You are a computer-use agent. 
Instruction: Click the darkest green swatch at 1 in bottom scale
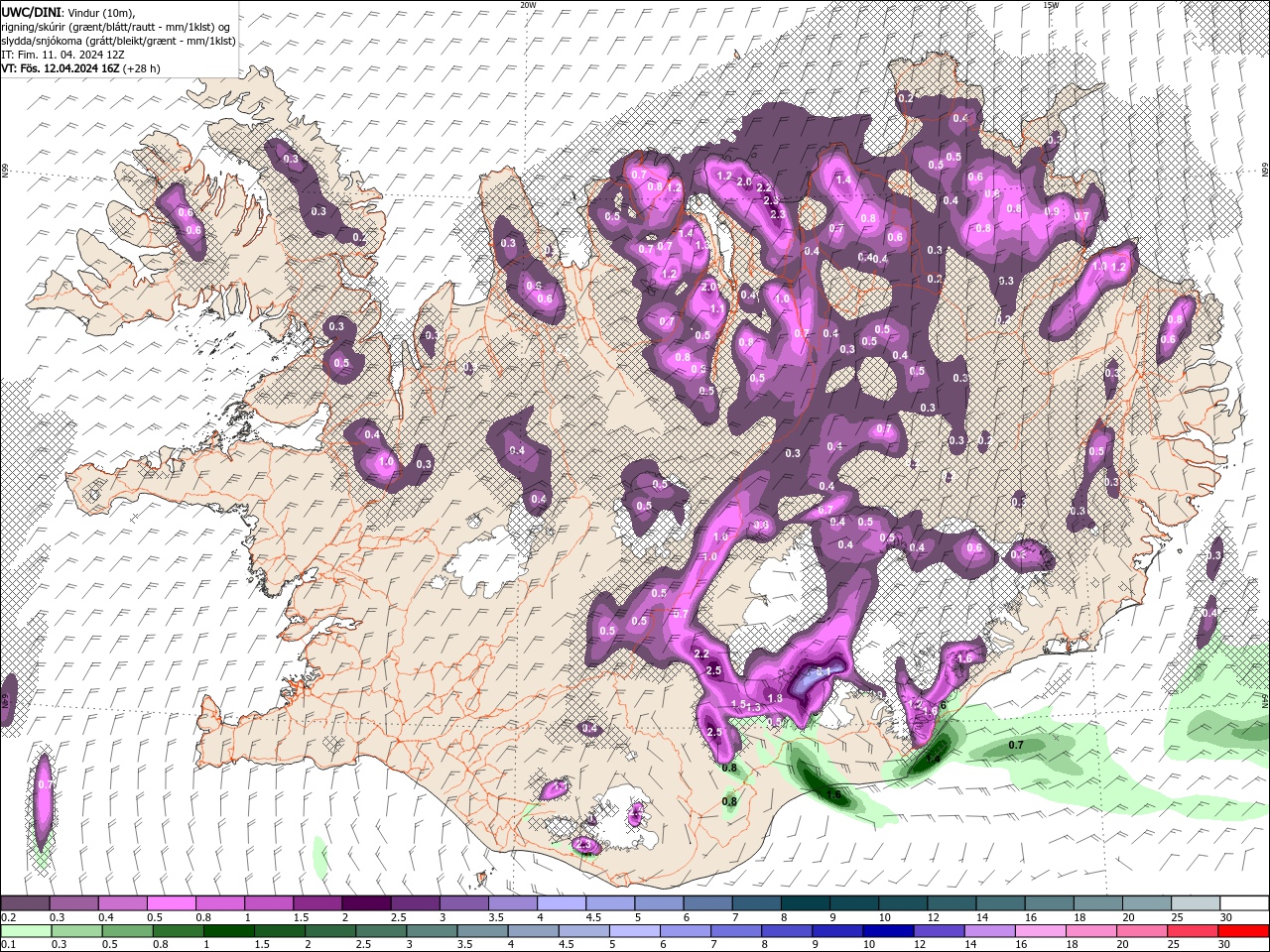[x=229, y=930]
